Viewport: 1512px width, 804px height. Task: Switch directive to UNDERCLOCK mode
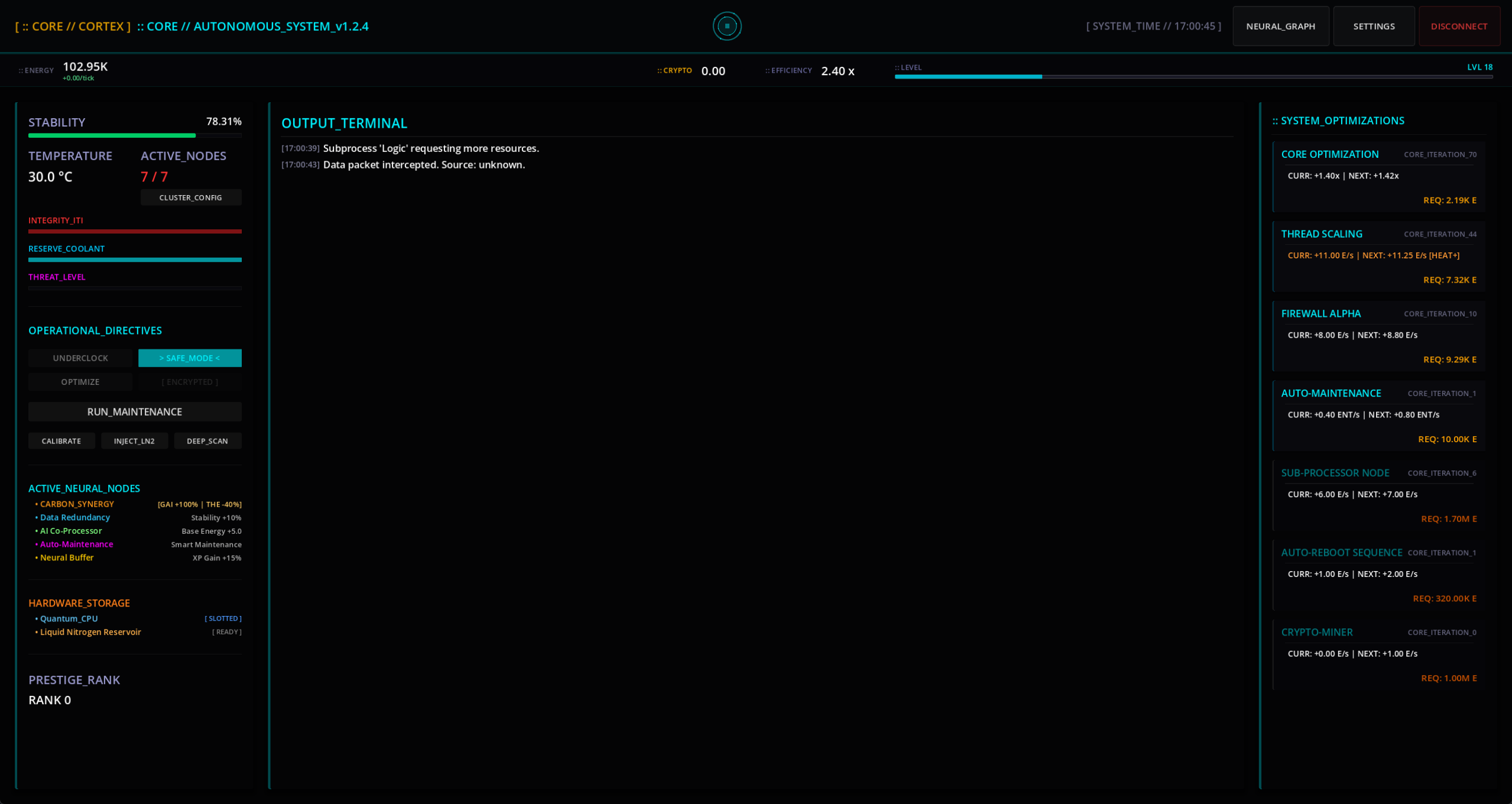pos(80,358)
